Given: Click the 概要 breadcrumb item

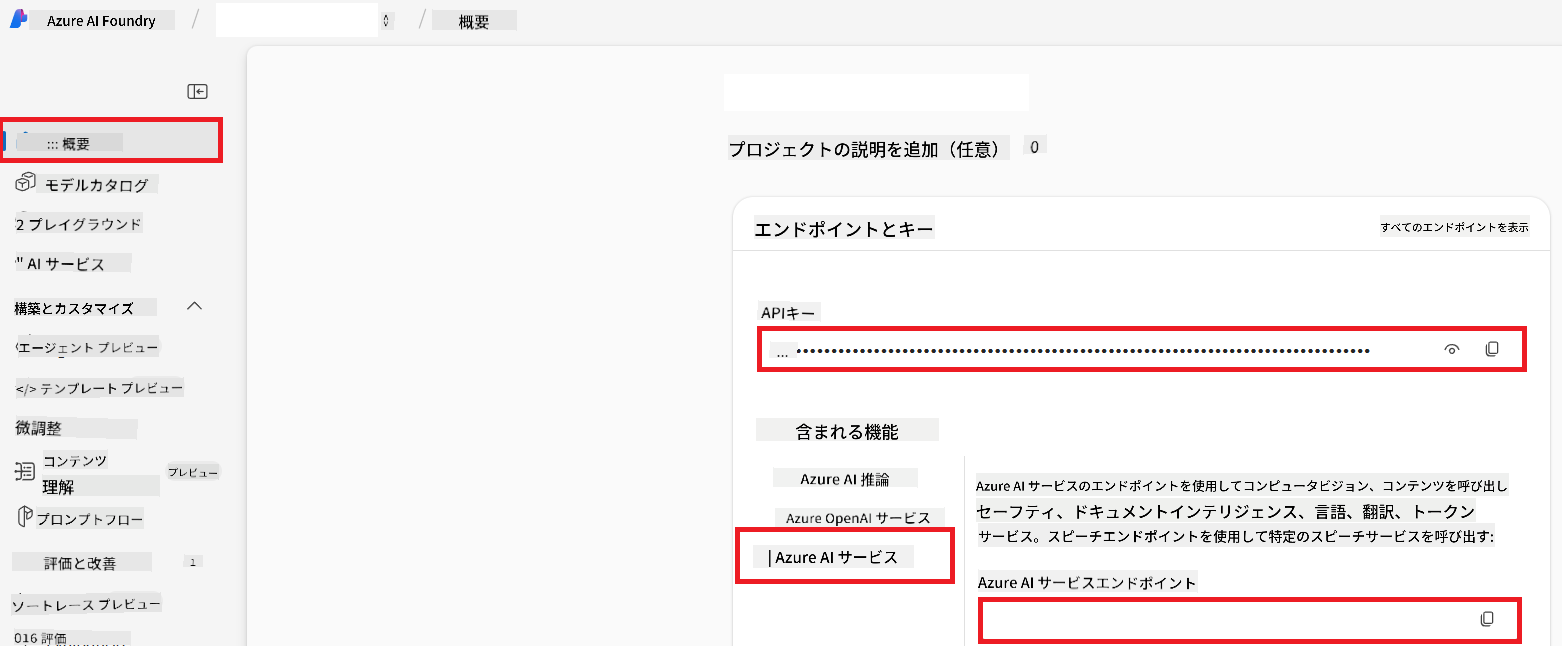Looking at the screenshot, I should 474,21.
